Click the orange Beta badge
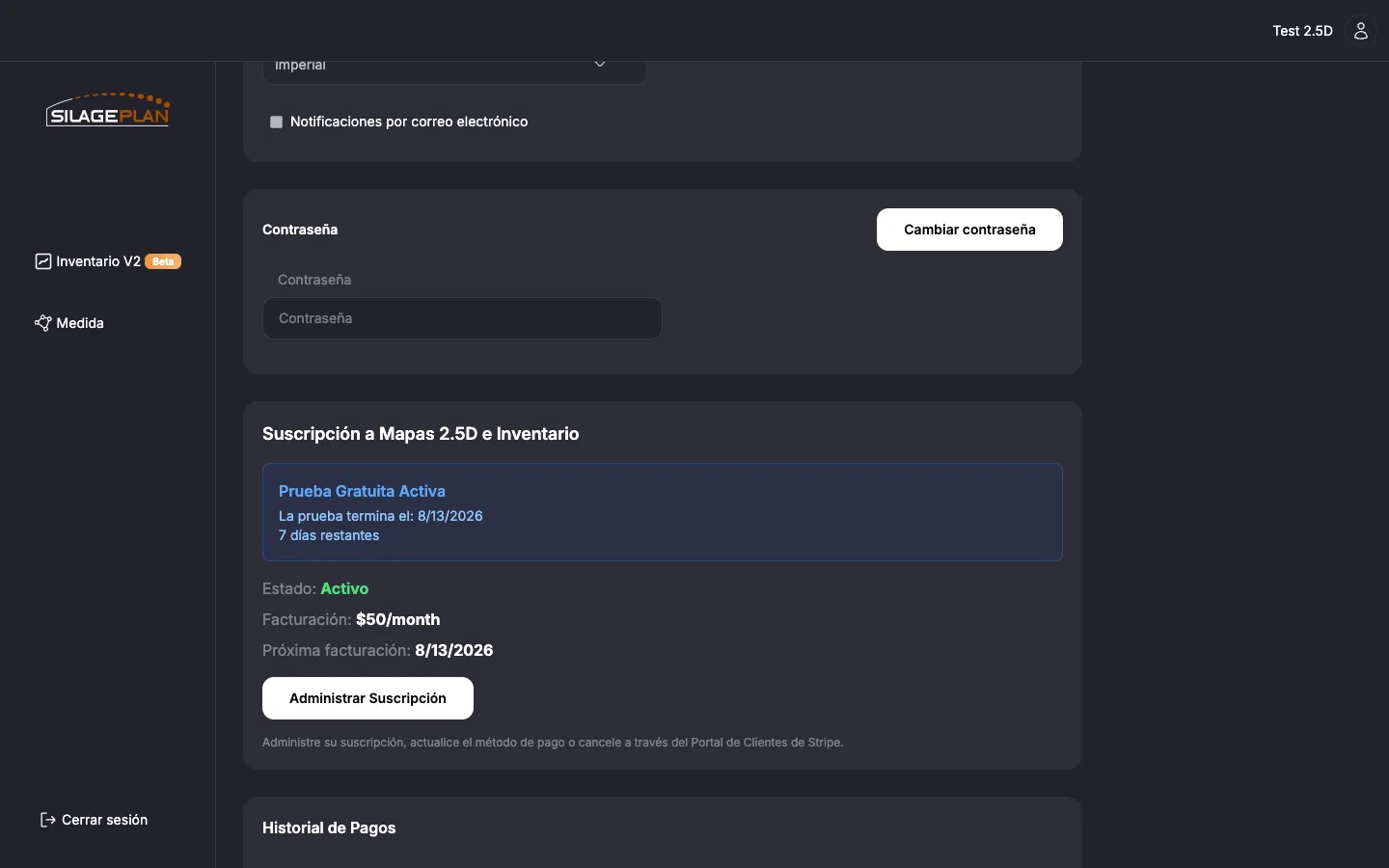This screenshot has height=868, width=1389. (163, 261)
